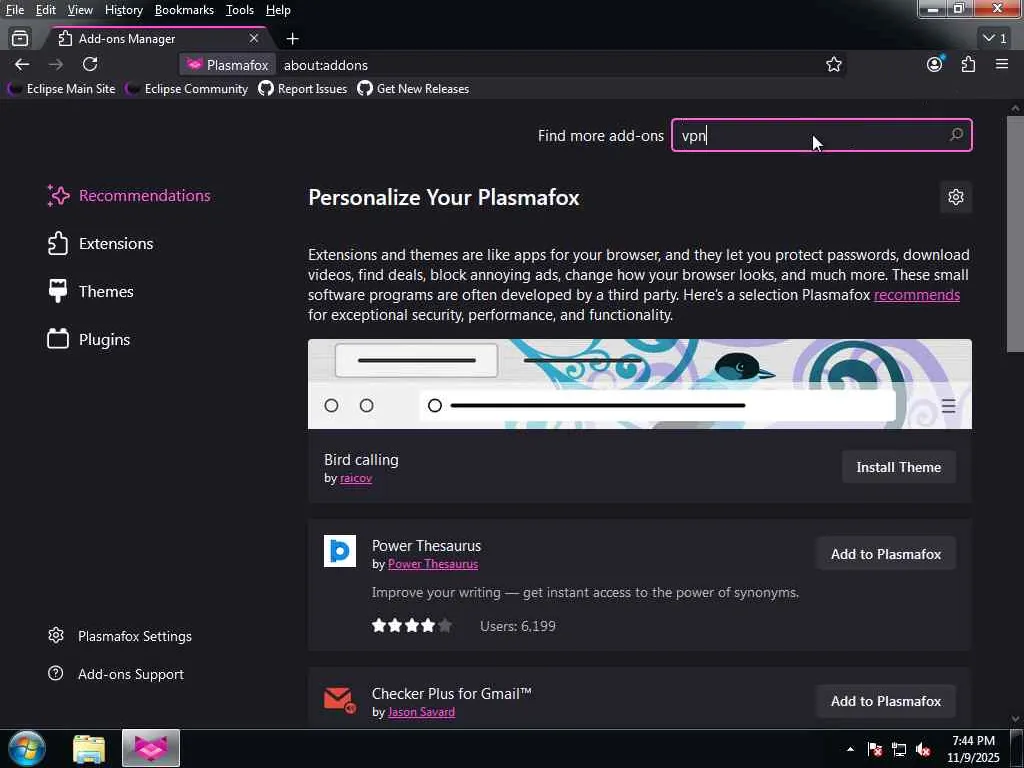
Task: Bookmark this page with the star icon
Action: coord(833,64)
